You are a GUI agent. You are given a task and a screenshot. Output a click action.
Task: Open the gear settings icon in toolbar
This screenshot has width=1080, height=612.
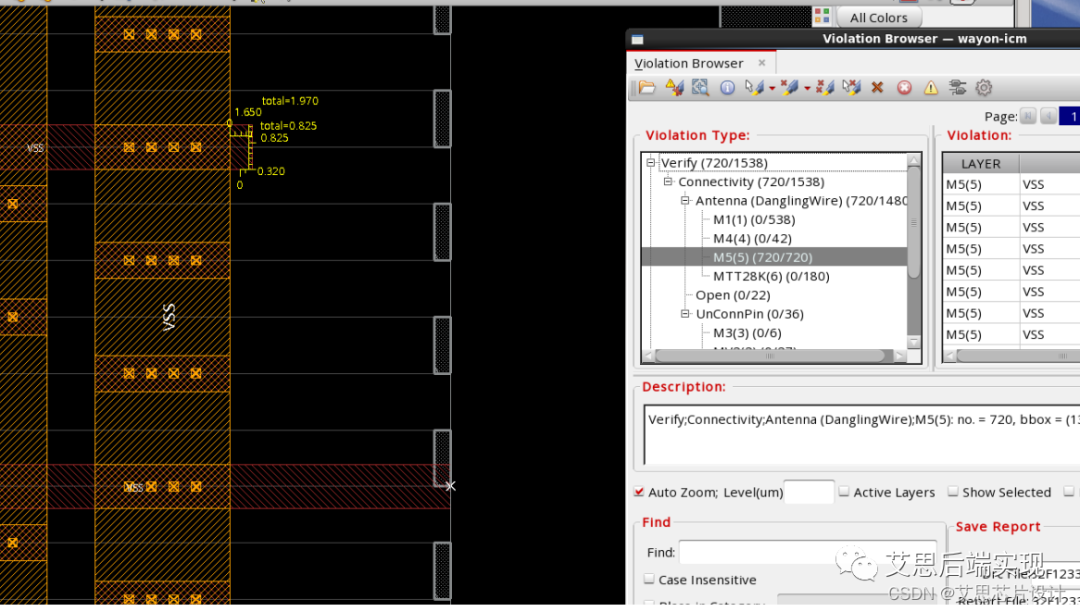coord(984,88)
